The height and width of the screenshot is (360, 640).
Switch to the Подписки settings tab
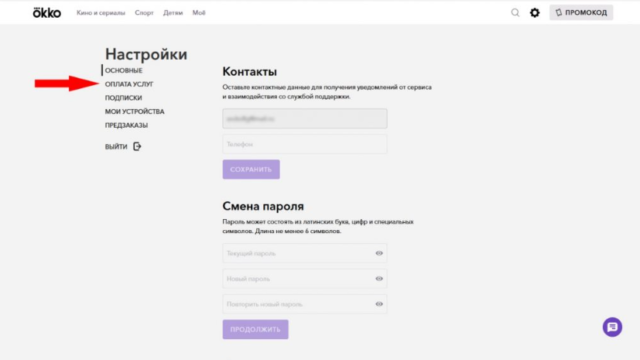[123, 98]
